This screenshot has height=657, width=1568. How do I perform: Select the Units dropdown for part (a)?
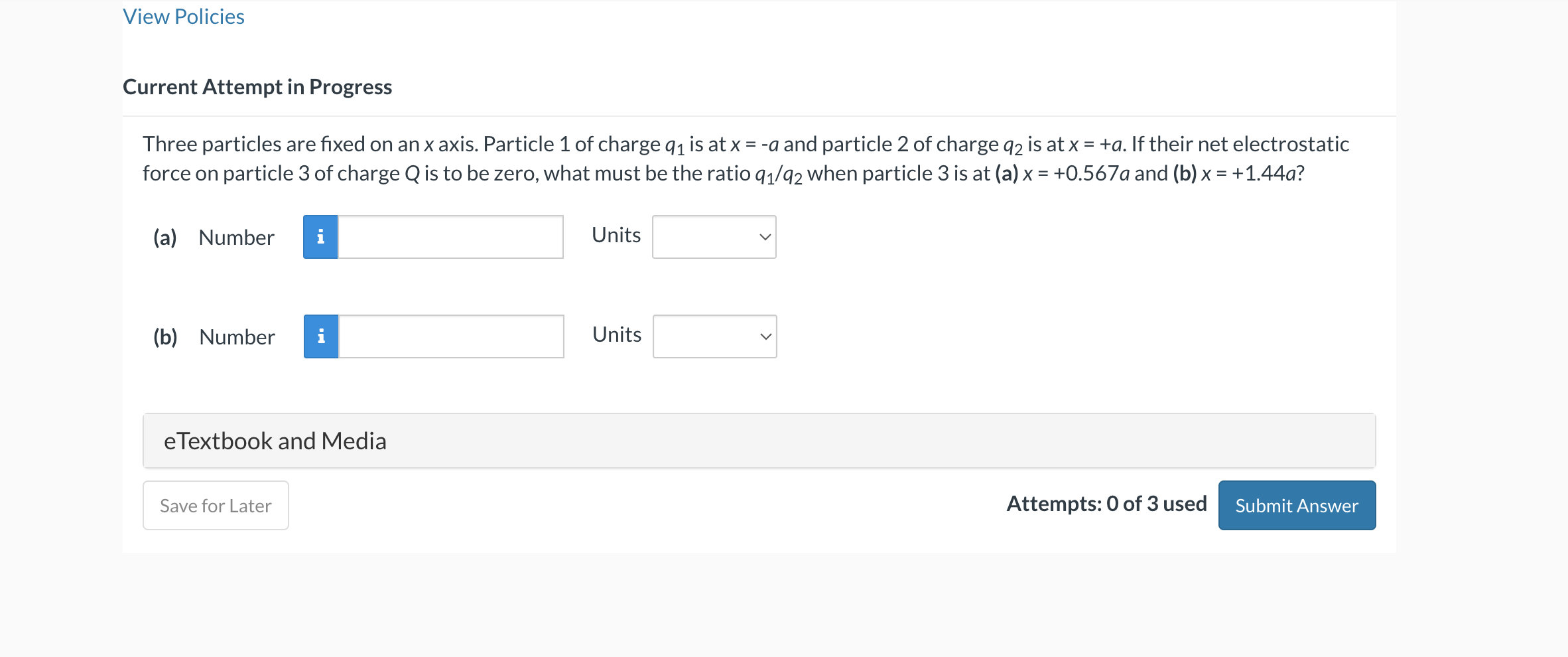[x=714, y=236]
